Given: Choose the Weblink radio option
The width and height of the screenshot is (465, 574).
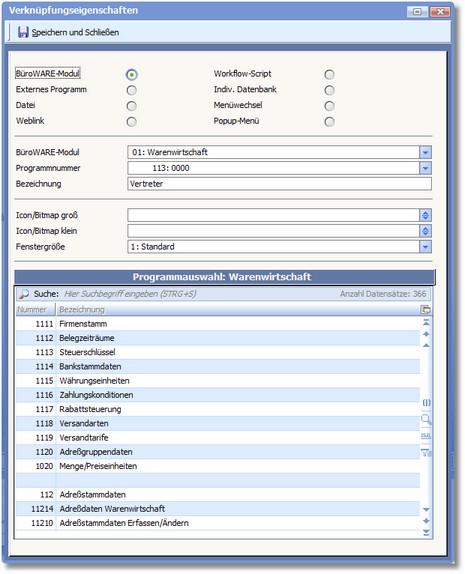Looking at the screenshot, I should [131, 122].
